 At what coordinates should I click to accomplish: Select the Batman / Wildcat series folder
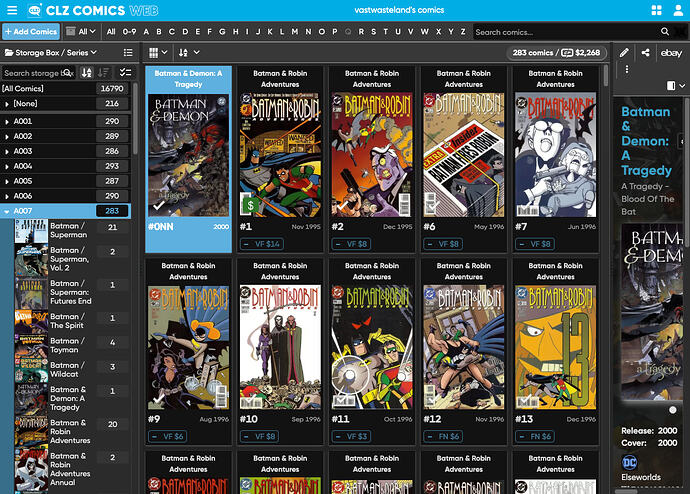[72, 370]
